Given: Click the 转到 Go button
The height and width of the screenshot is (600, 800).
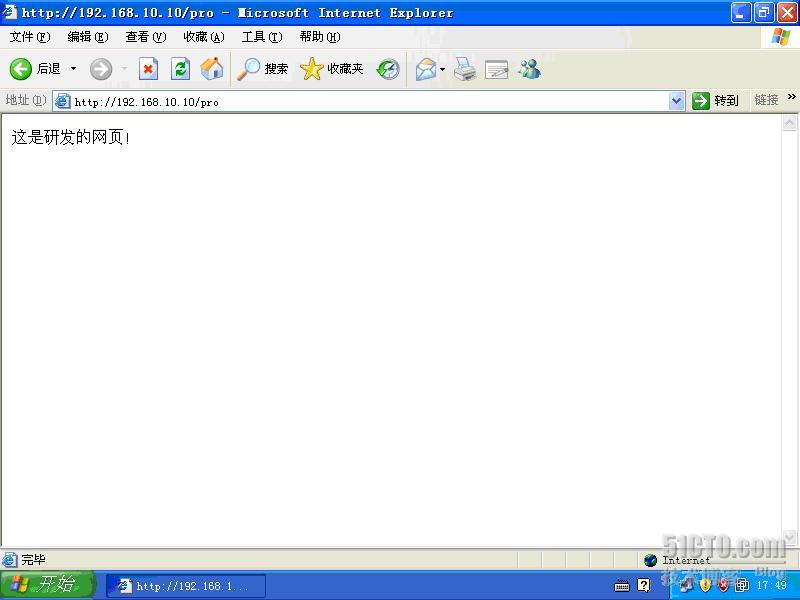Looking at the screenshot, I should tap(716, 101).
